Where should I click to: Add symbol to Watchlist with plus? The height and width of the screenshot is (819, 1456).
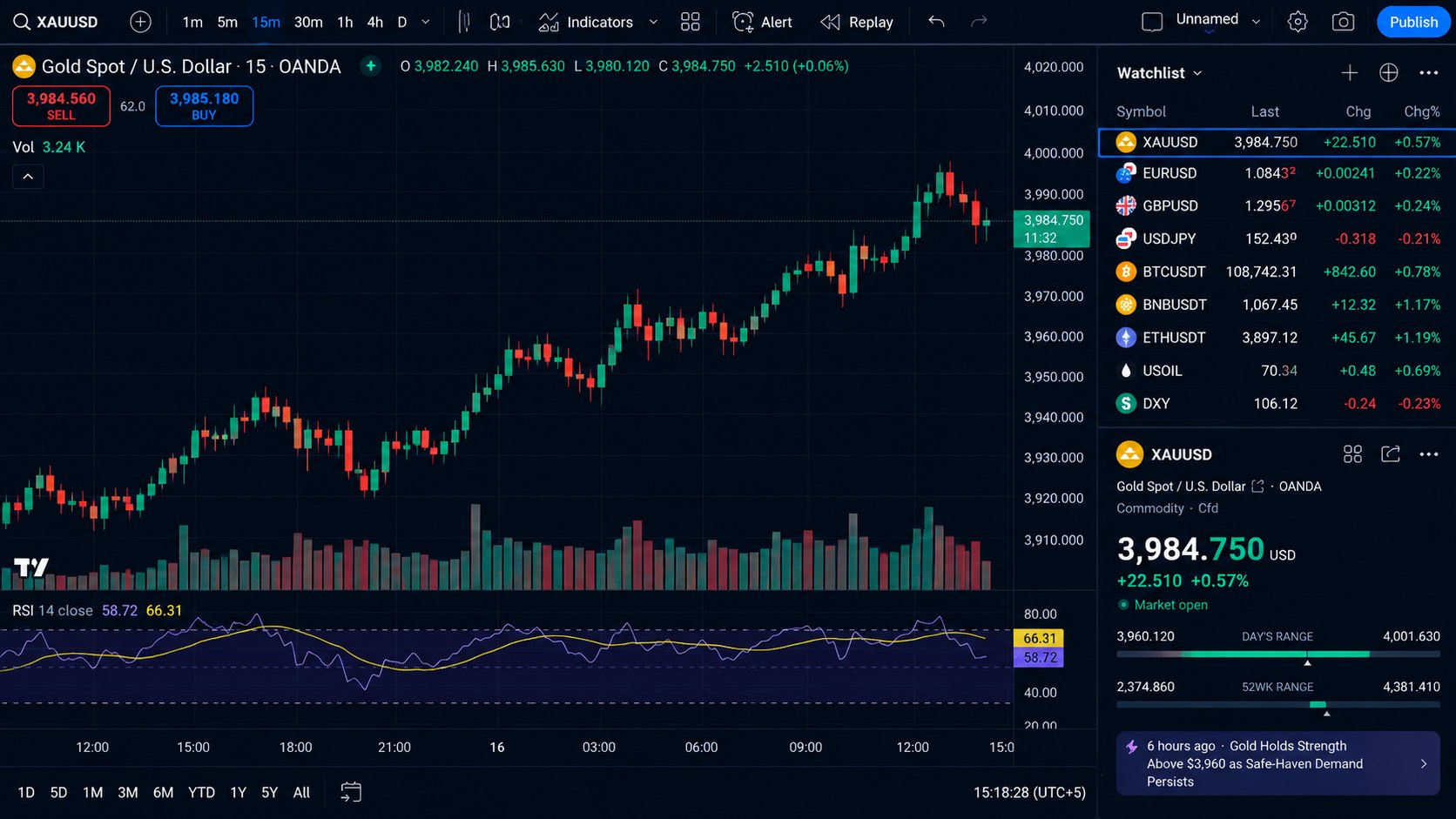pyautogui.click(x=1350, y=73)
